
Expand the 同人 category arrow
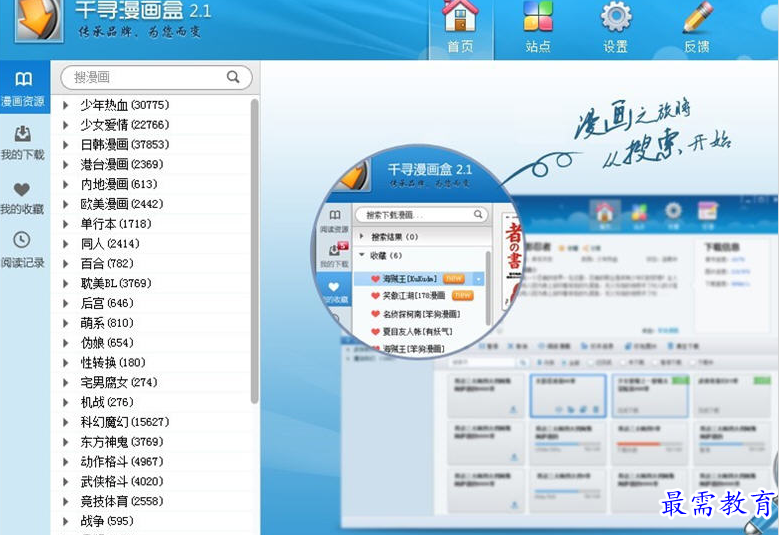(x=65, y=244)
